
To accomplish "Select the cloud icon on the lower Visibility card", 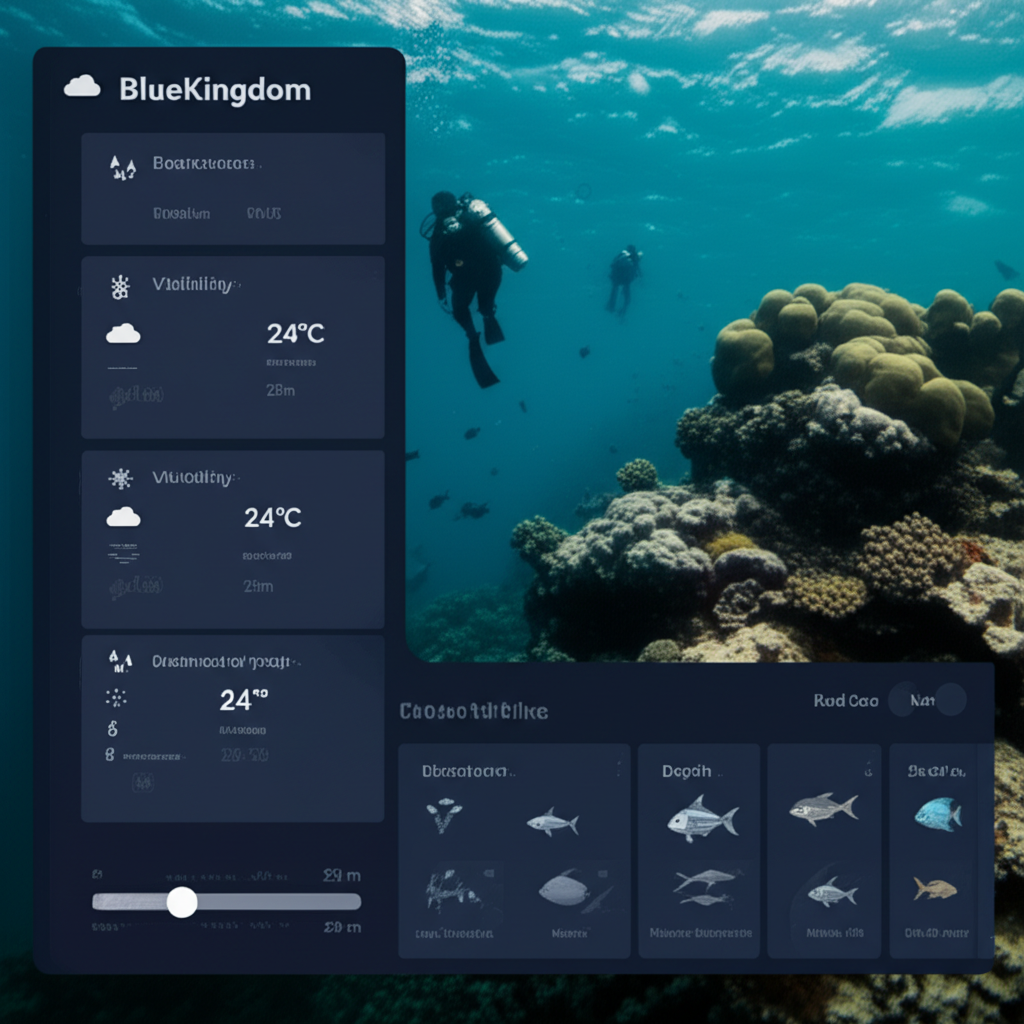I will point(123,517).
